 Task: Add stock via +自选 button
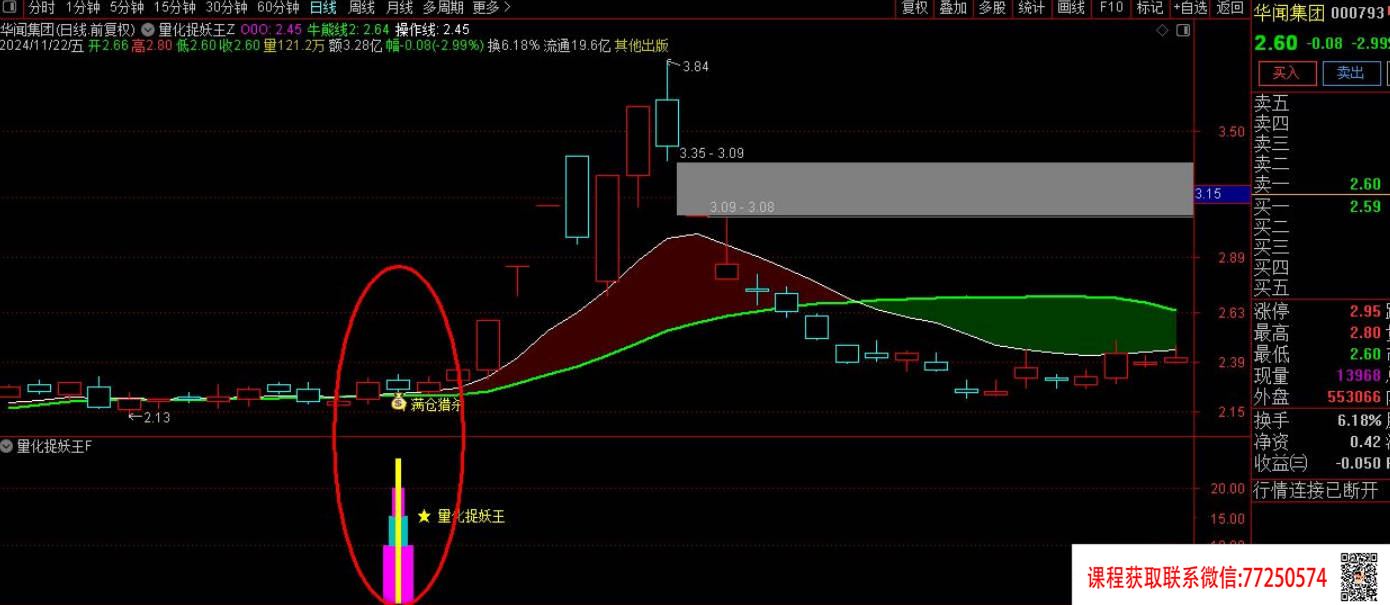pos(1189,7)
